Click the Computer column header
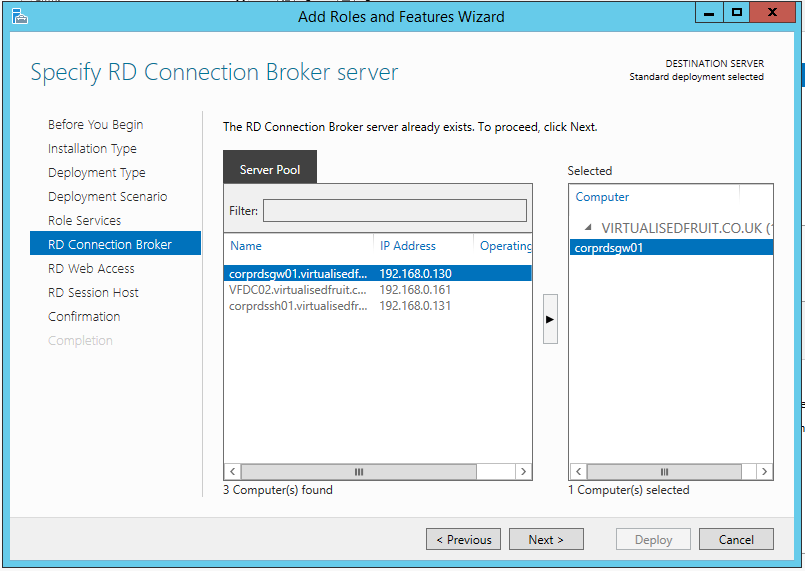 603,197
